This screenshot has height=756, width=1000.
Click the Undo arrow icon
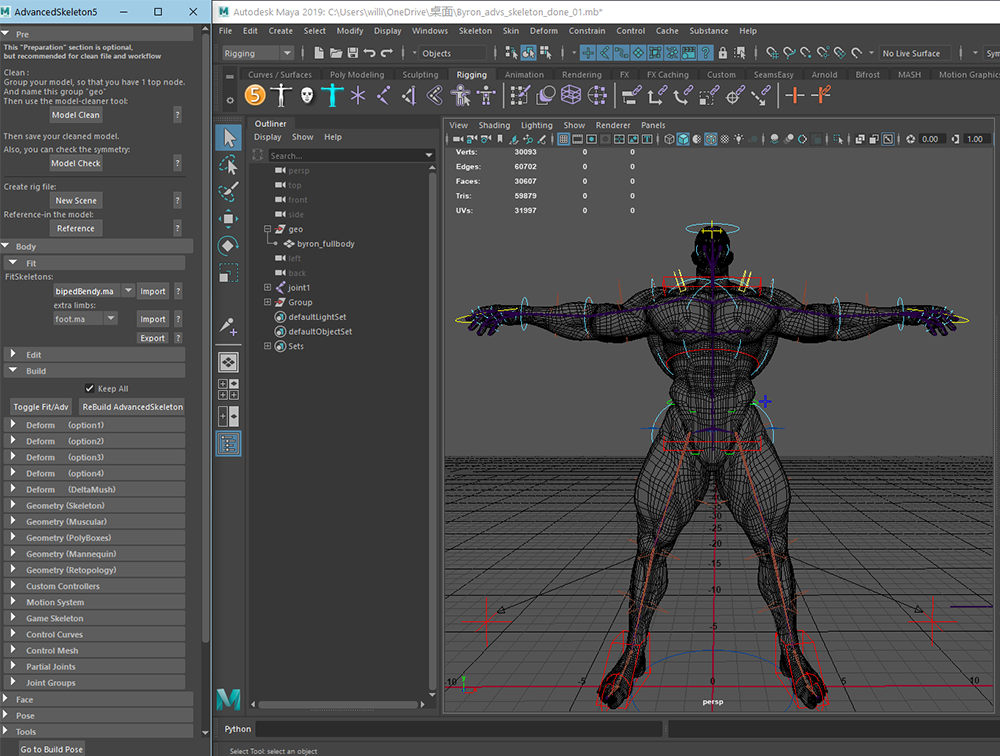371,53
